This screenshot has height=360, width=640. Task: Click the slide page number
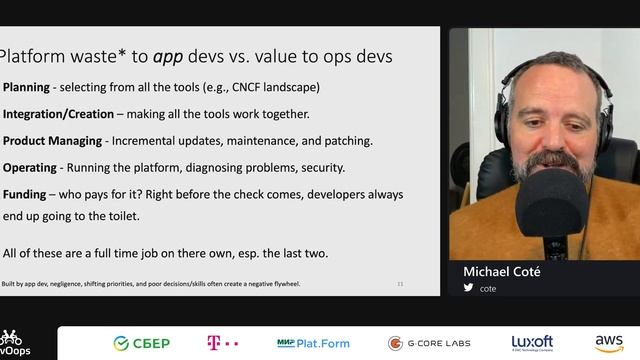[x=400, y=284]
